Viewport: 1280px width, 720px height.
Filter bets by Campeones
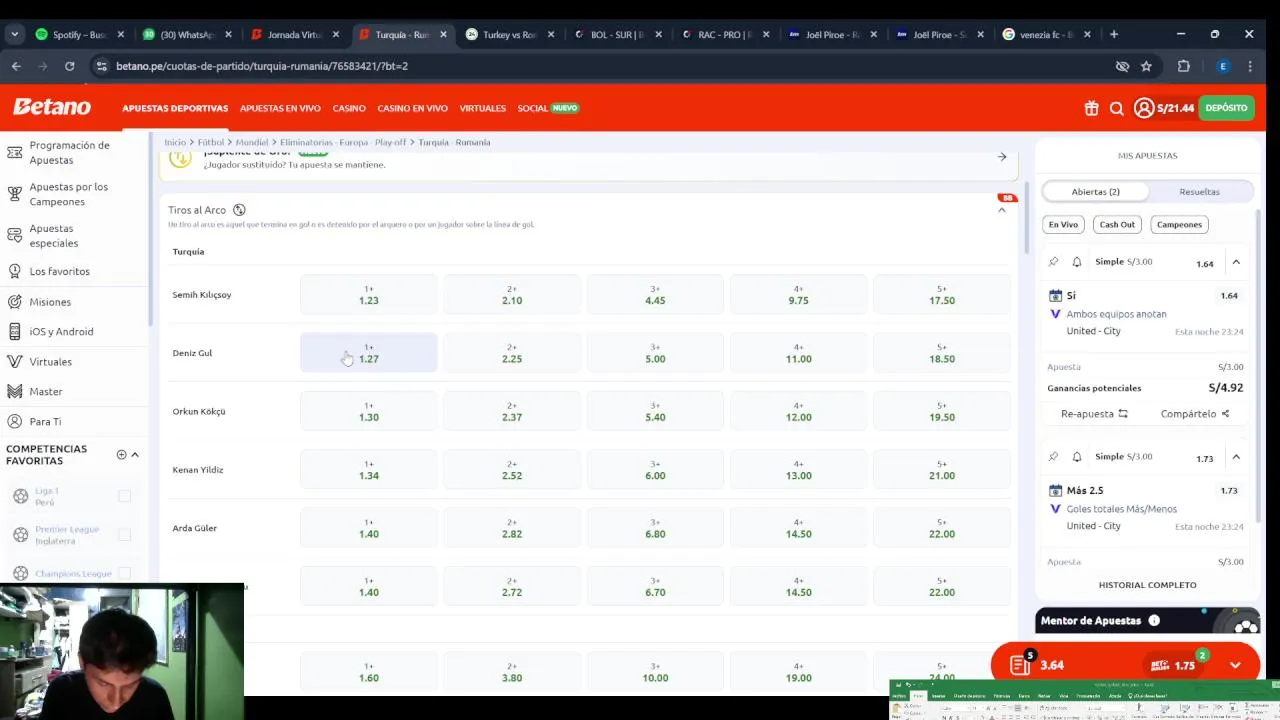click(x=1179, y=224)
